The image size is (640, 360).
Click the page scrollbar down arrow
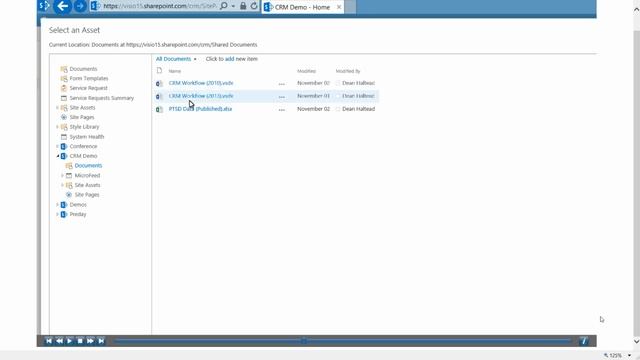click(x=636, y=341)
